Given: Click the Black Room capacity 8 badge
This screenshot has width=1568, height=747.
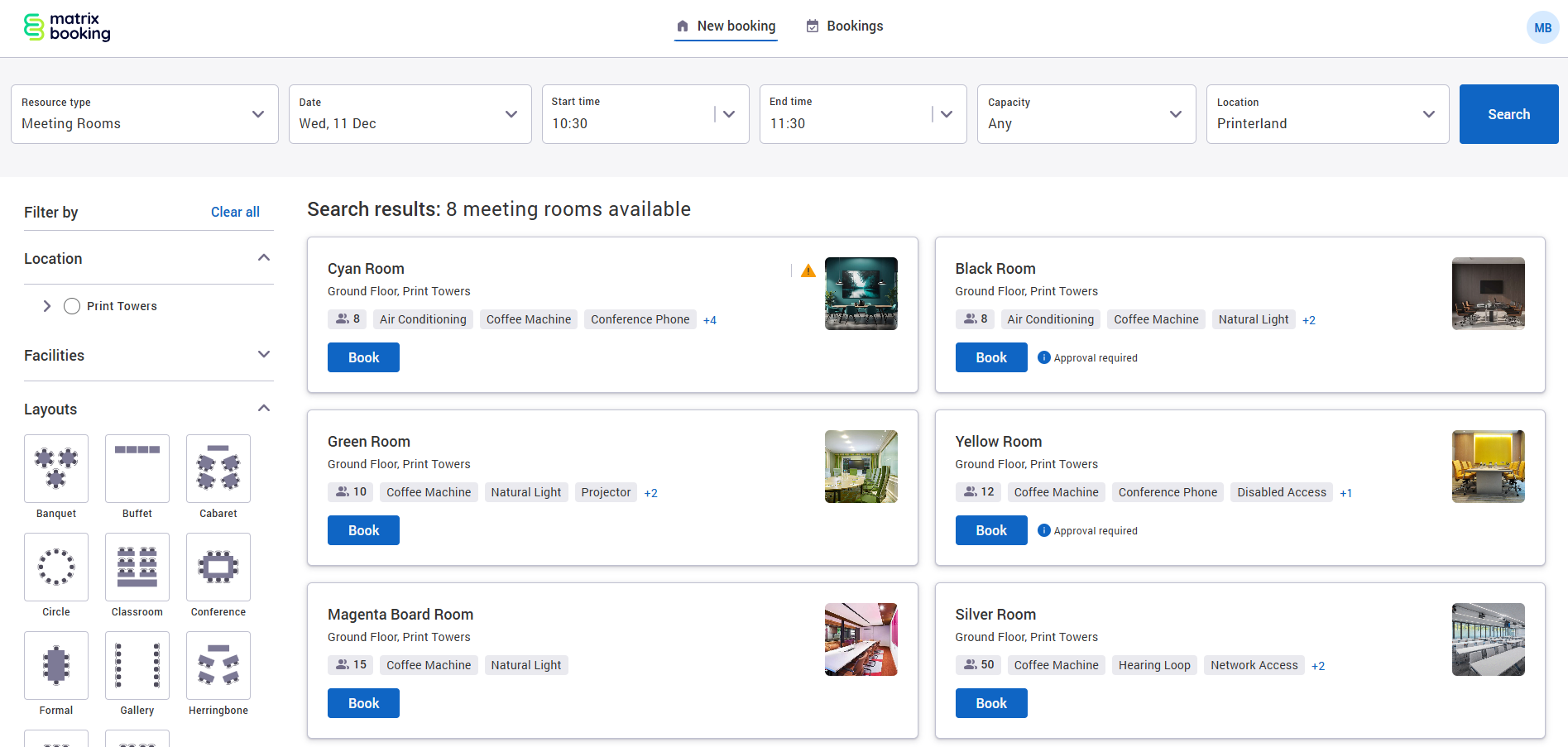Looking at the screenshot, I should click(976, 319).
